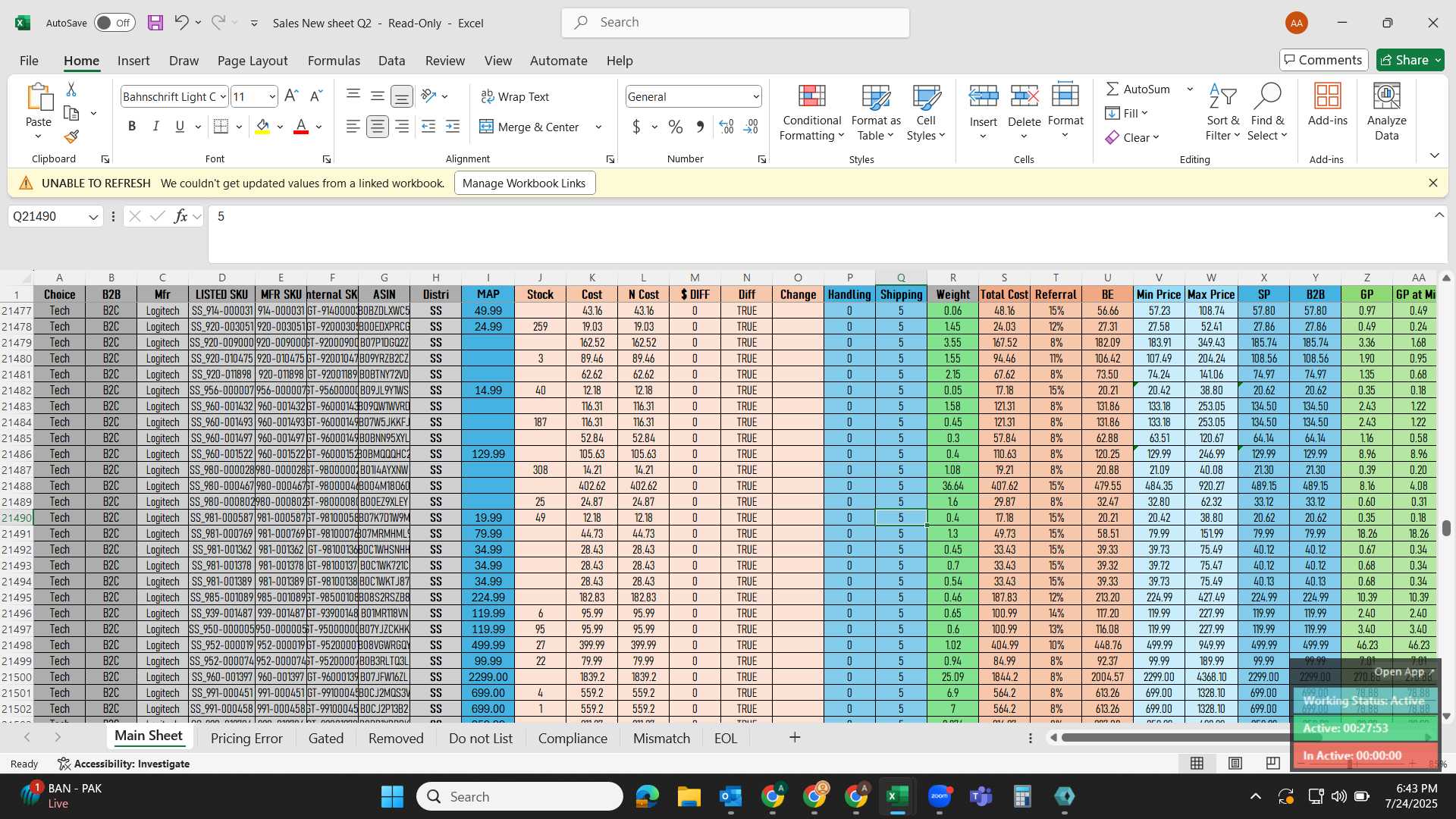The width and height of the screenshot is (1456, 819).
Task: Toggle Middle Align vertical alignment
Action: 377,96
